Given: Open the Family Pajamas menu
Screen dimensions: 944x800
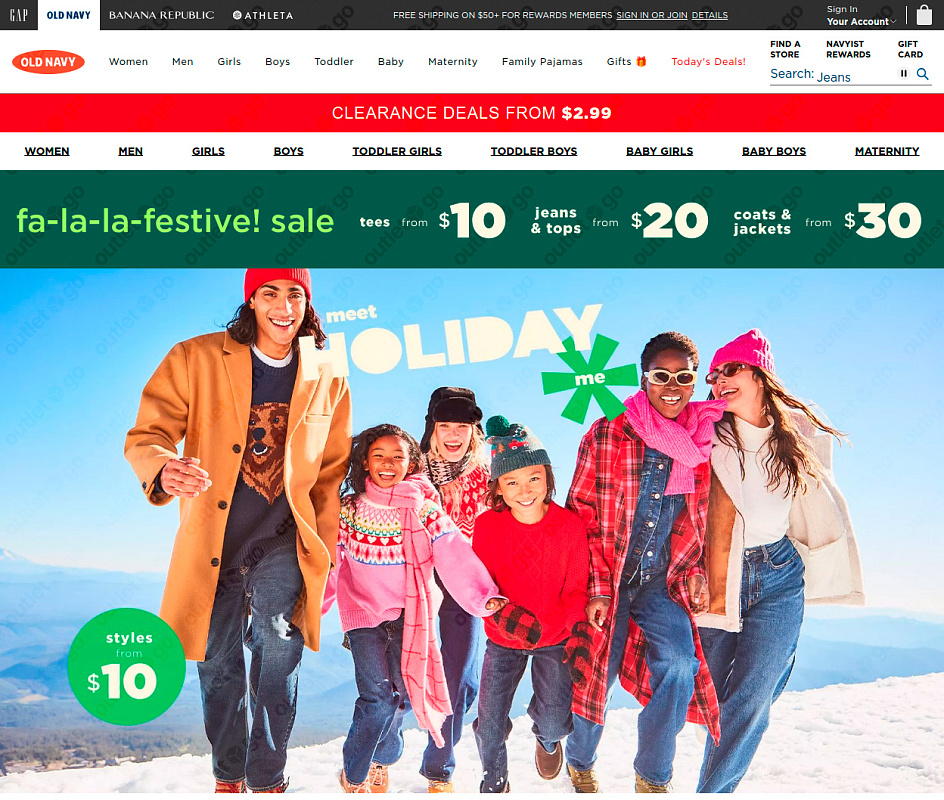Looking at the screenshot, I should pyautogui.click(x=542, y=61).
